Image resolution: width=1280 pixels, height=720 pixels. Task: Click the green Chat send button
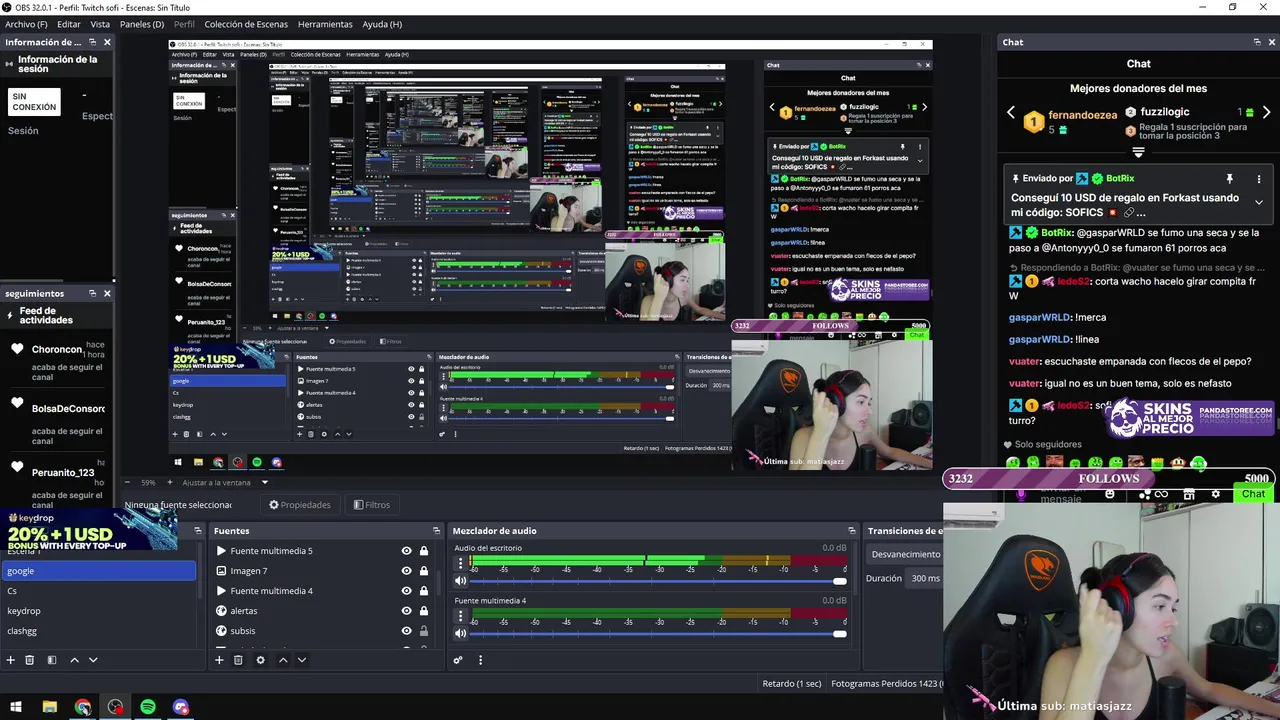click(x=1253, y=494)
